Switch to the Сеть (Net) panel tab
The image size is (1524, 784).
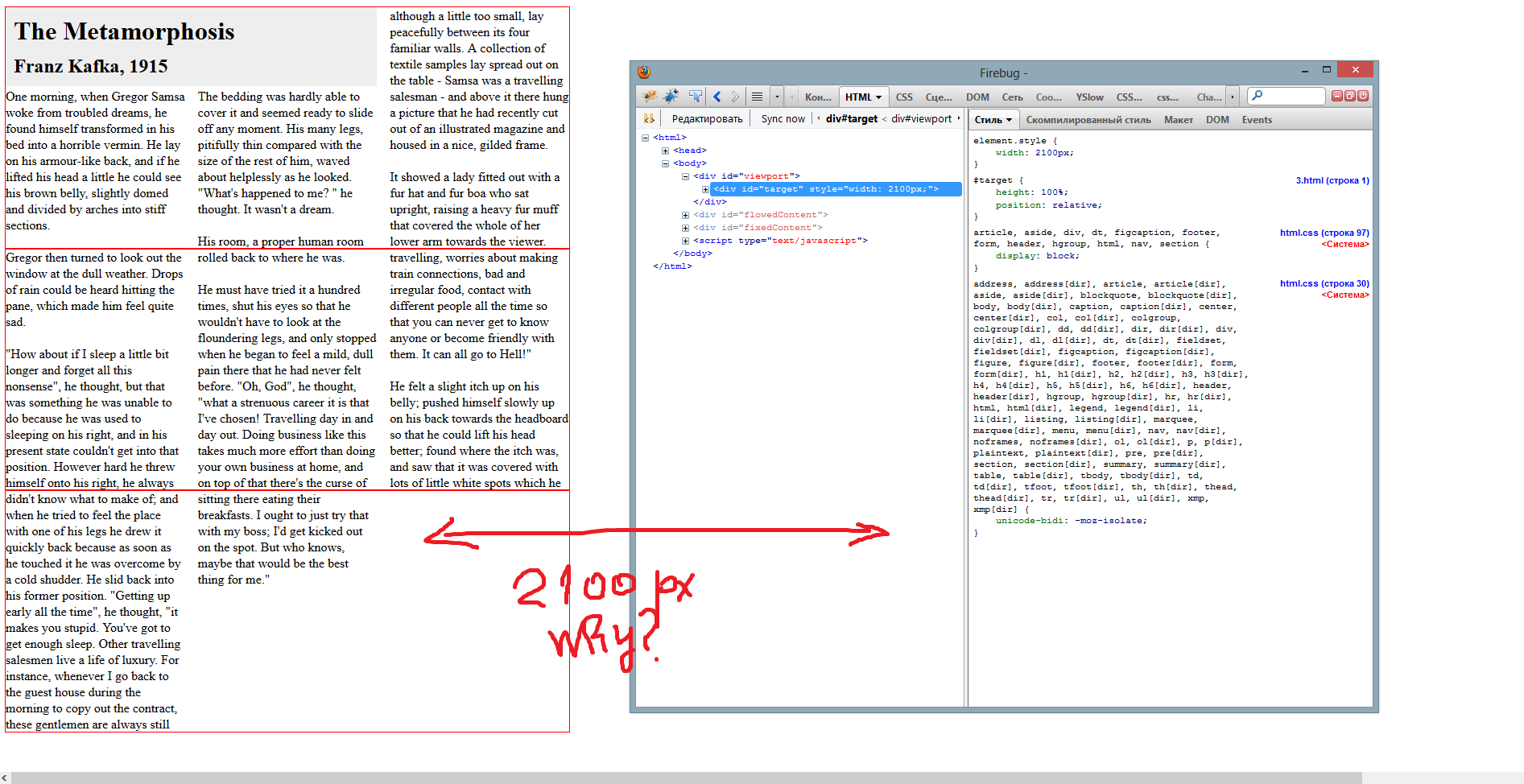[1012, 97]
